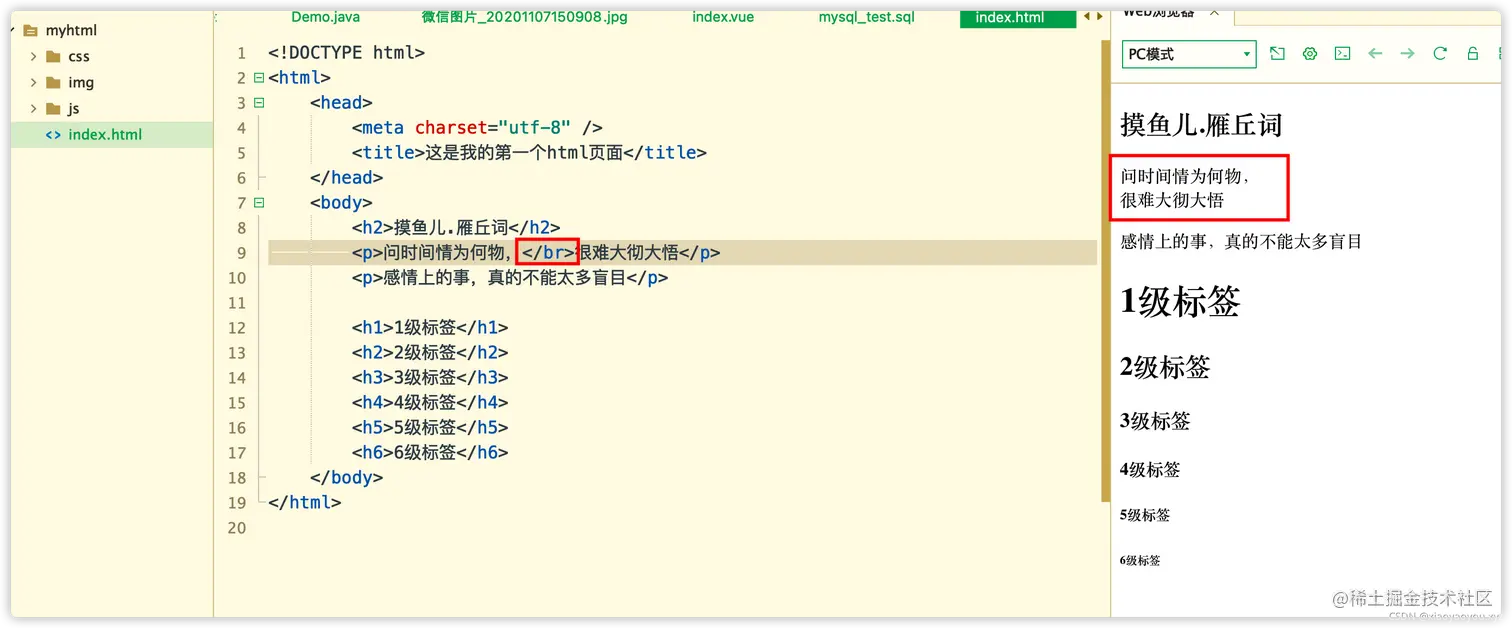Image resolution: width=1512 pixels, height=628 pixels.
Task: Expand the css folder chevron
Action: 33,56
